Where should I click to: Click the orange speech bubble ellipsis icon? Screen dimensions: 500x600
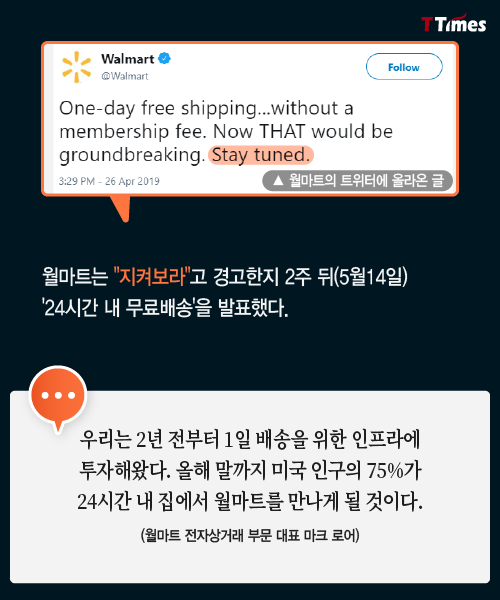point(58,398)
